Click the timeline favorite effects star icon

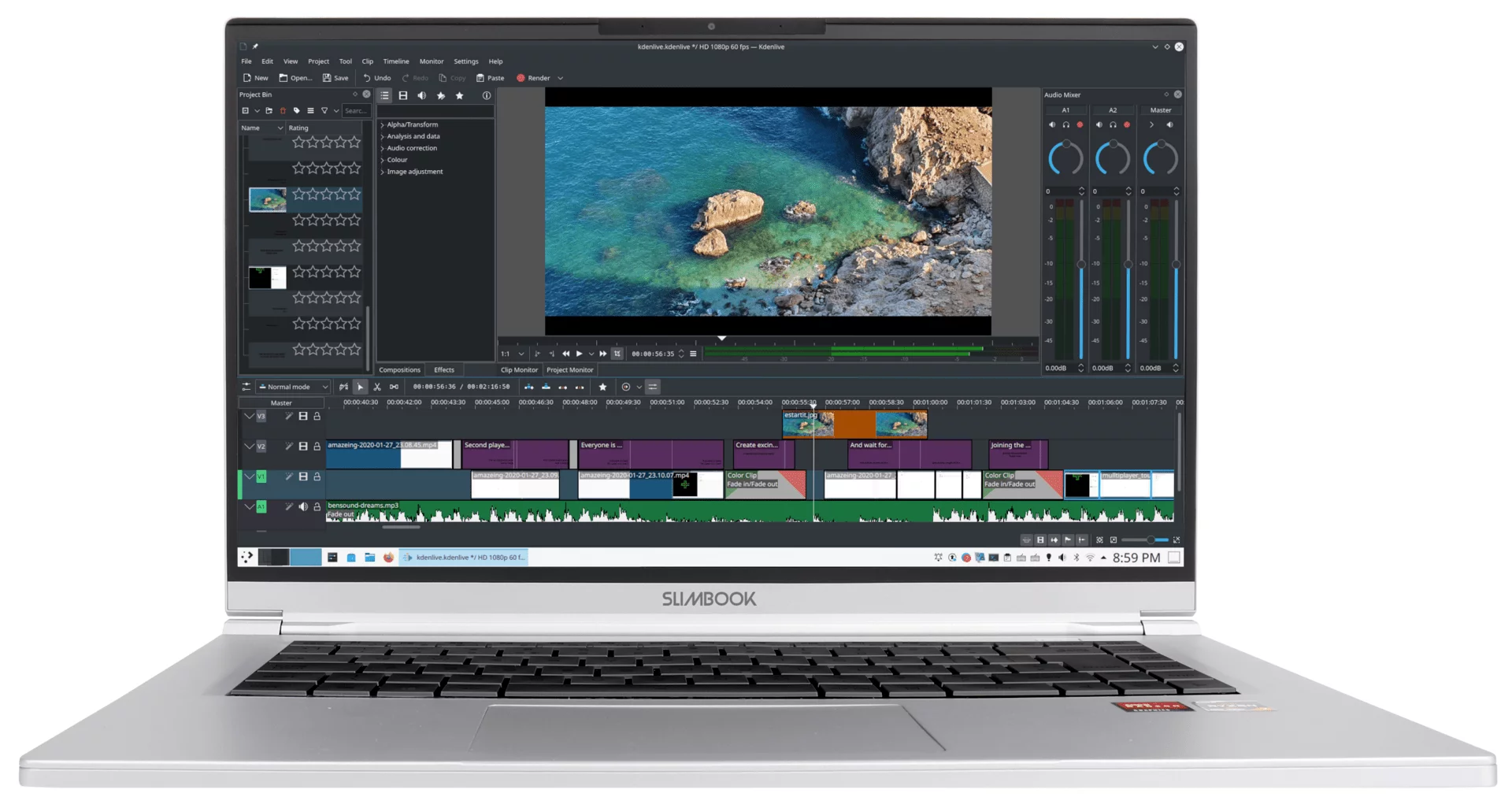[603, 387]
